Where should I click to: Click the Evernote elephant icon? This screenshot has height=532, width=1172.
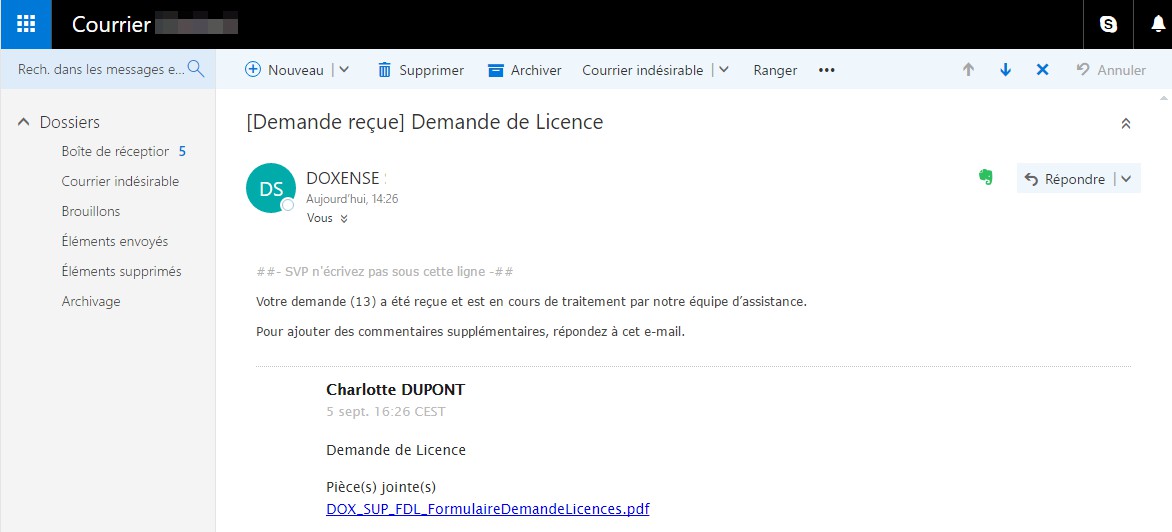coord(986,178)
